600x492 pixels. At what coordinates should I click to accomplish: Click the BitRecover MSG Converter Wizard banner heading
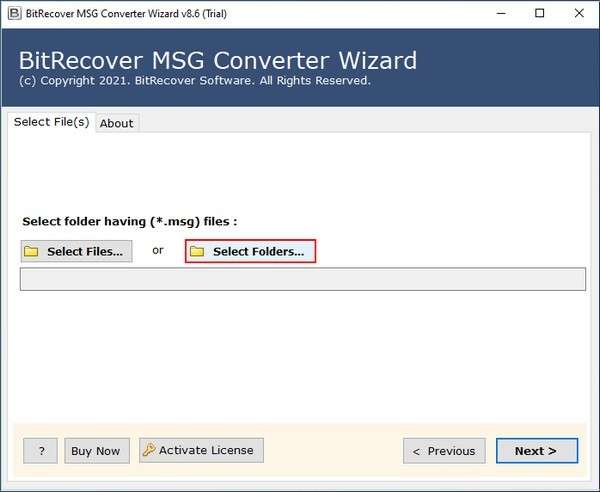coord(218,61)
